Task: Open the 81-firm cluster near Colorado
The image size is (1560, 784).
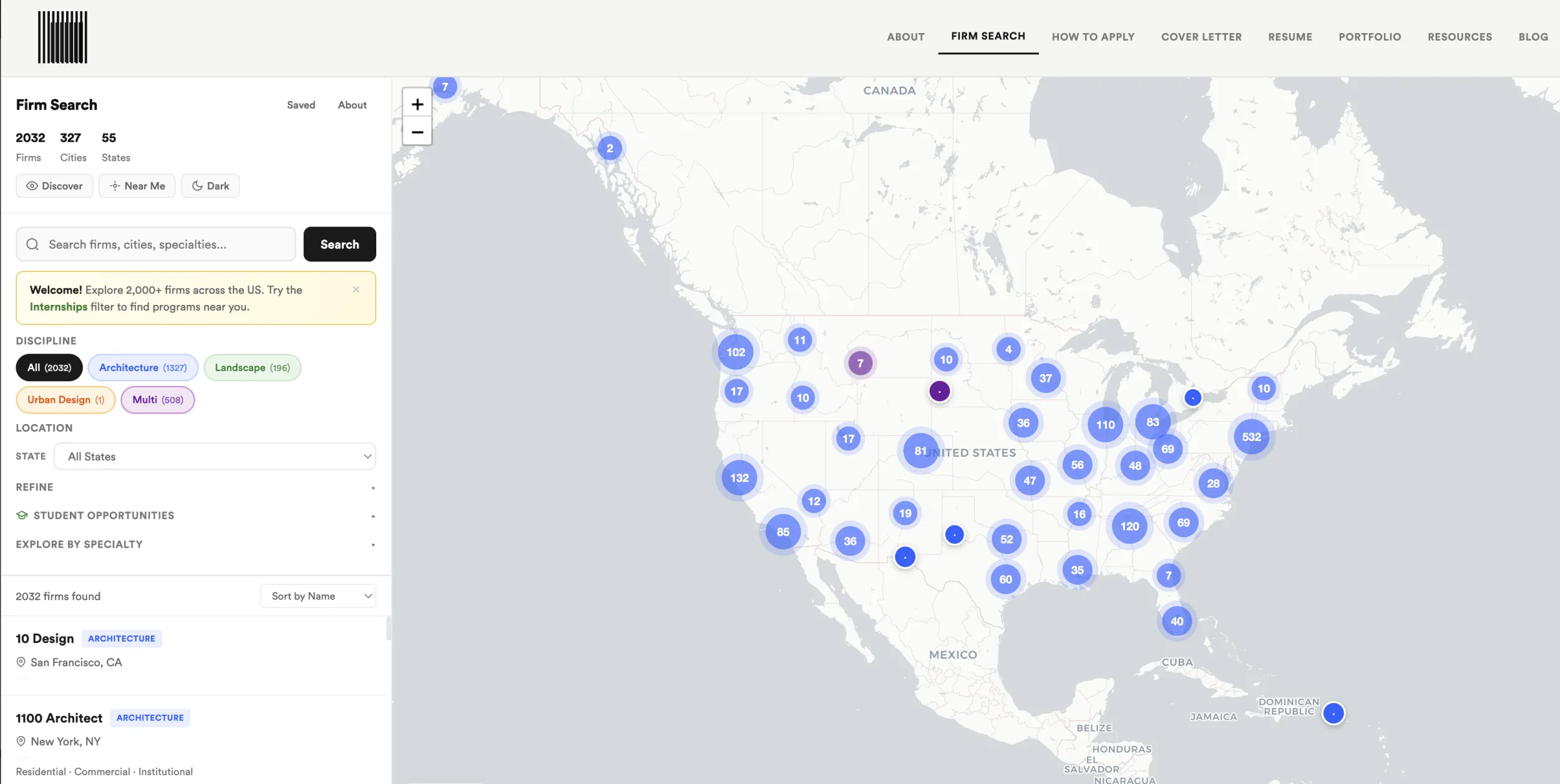Action: pyautogui.click(x=920, y=451)
